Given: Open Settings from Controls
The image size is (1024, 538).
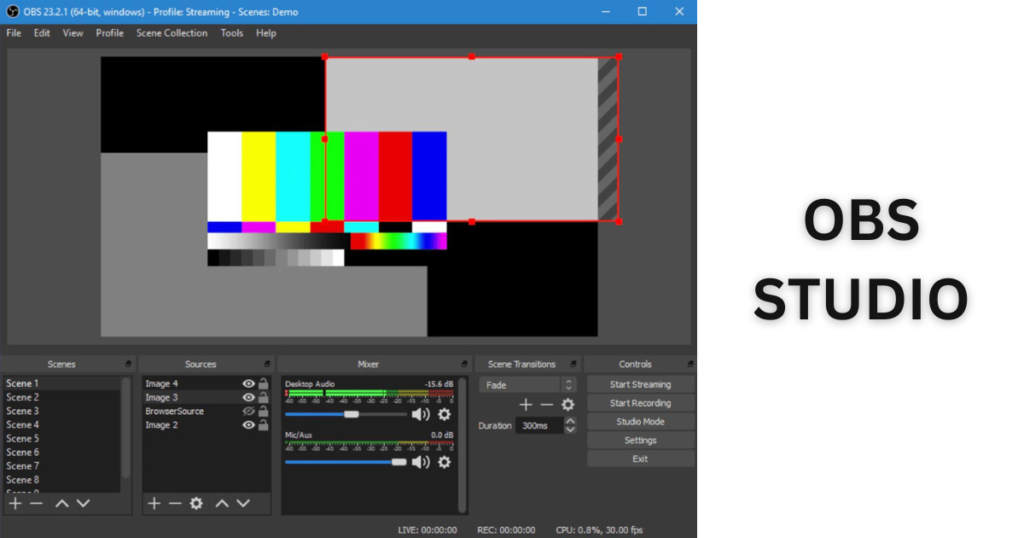Looking at the screenshot, I should (640, 441).
